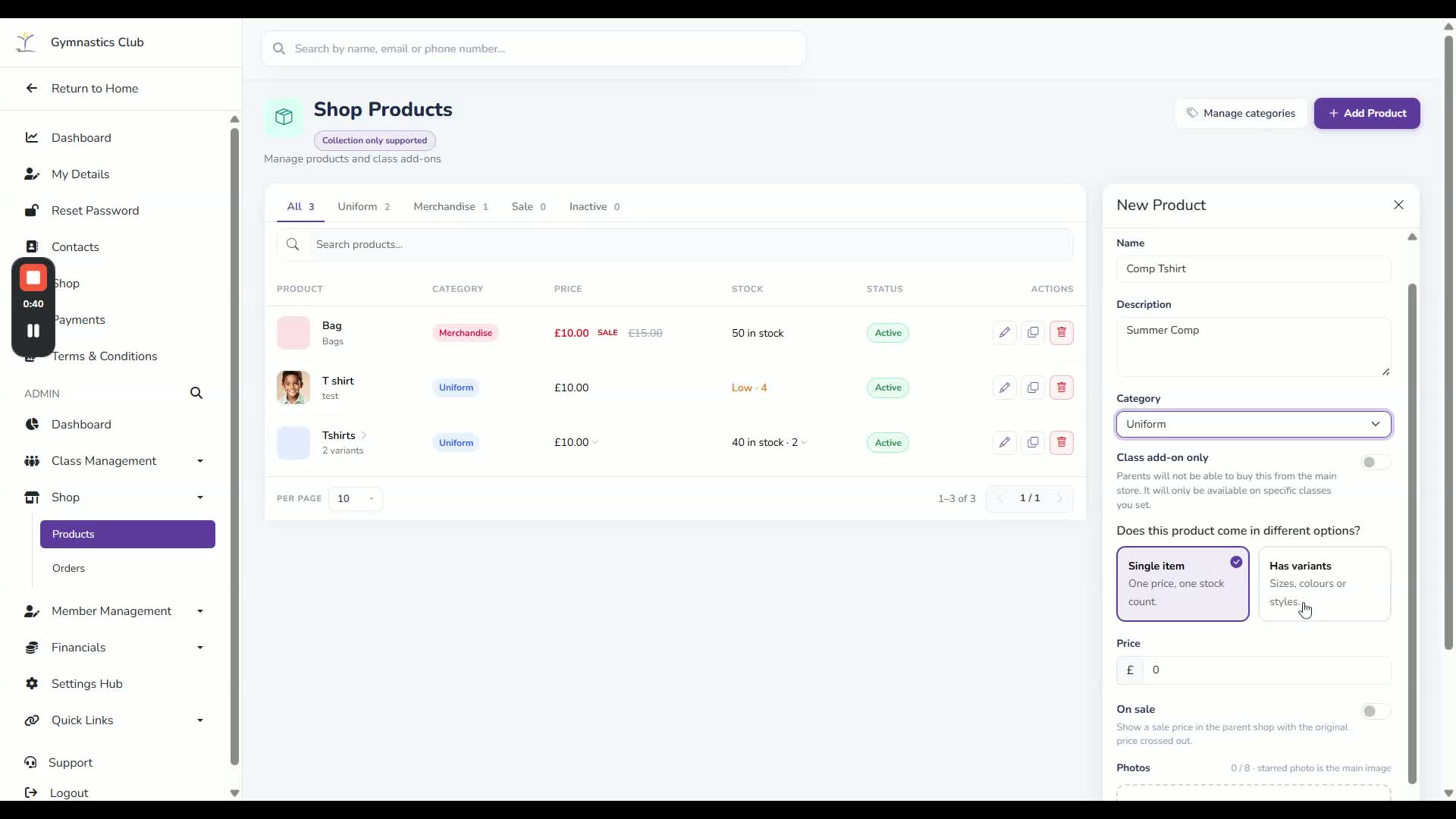Click the Add Product button

(1367, 114)
